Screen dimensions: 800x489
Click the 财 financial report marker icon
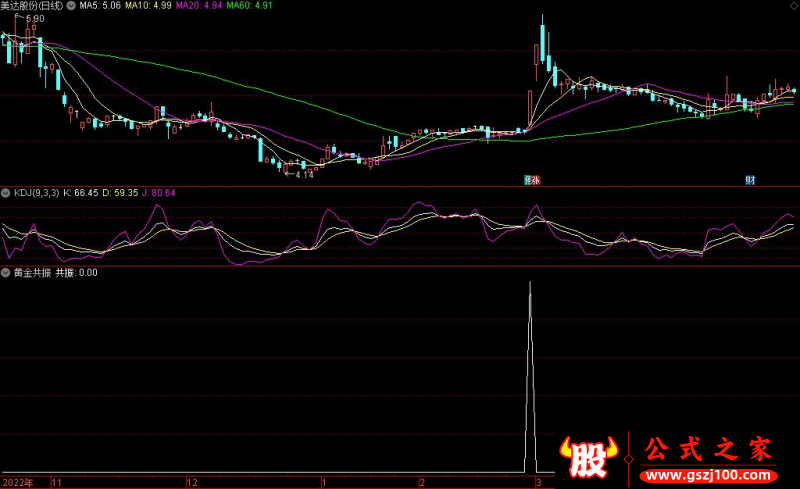click(x=749, y=180)
